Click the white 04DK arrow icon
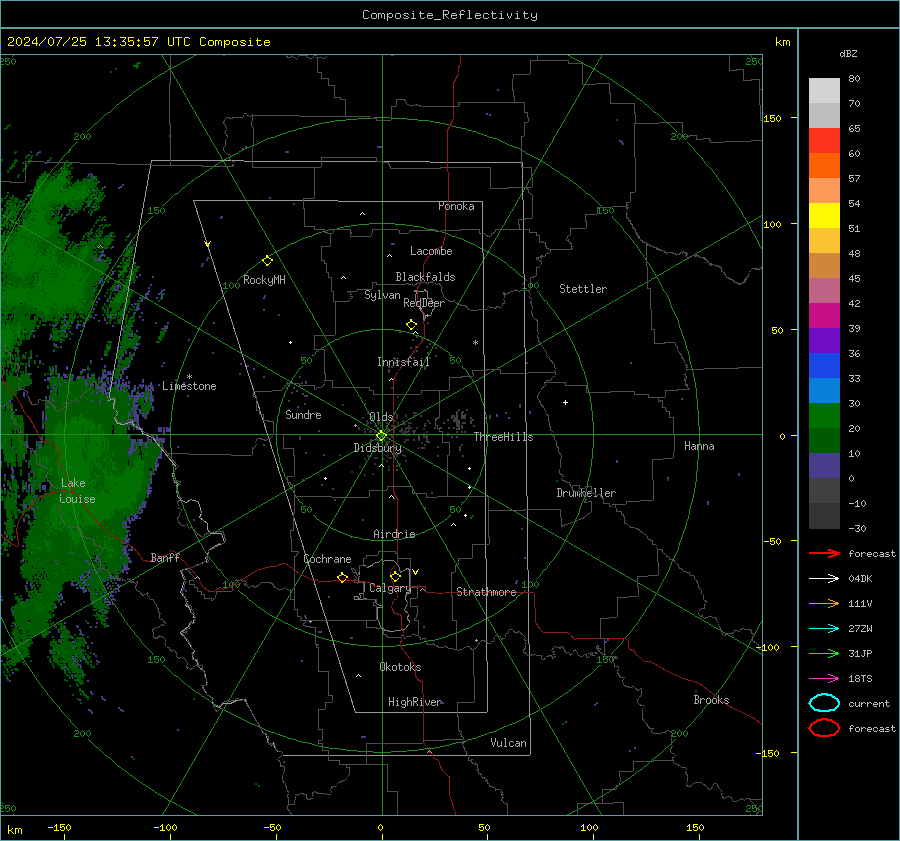This screenshot has width=900, height=841. pyautogui.click(x=824, y=578)
